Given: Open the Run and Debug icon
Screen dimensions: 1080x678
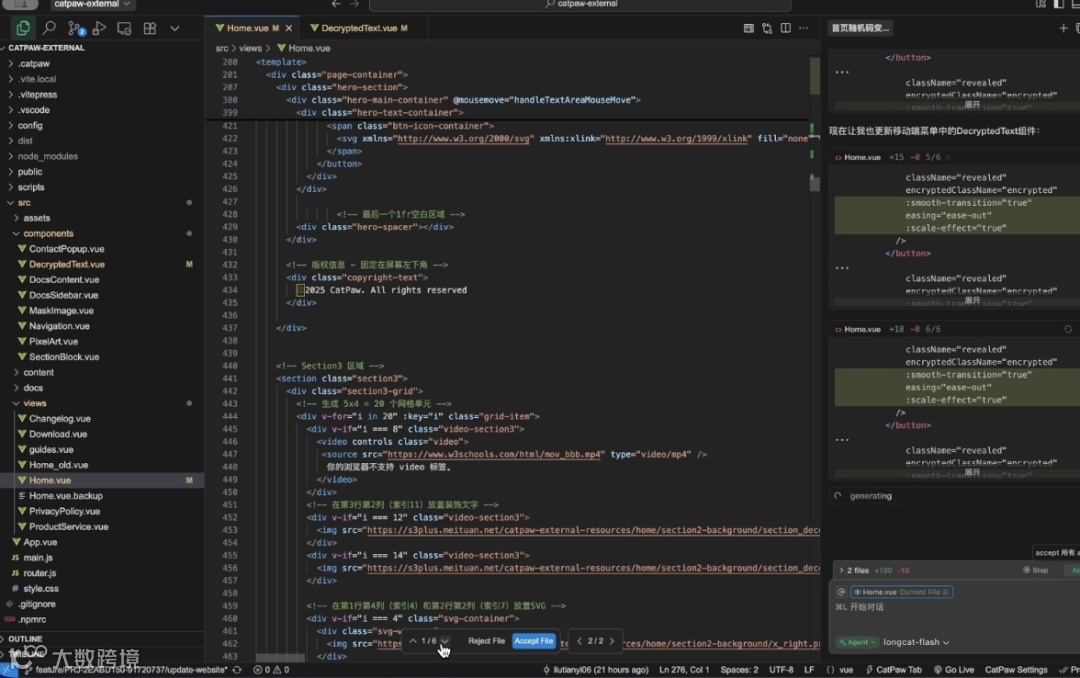Looking at the screenshot, I should [x=99, y=28].
